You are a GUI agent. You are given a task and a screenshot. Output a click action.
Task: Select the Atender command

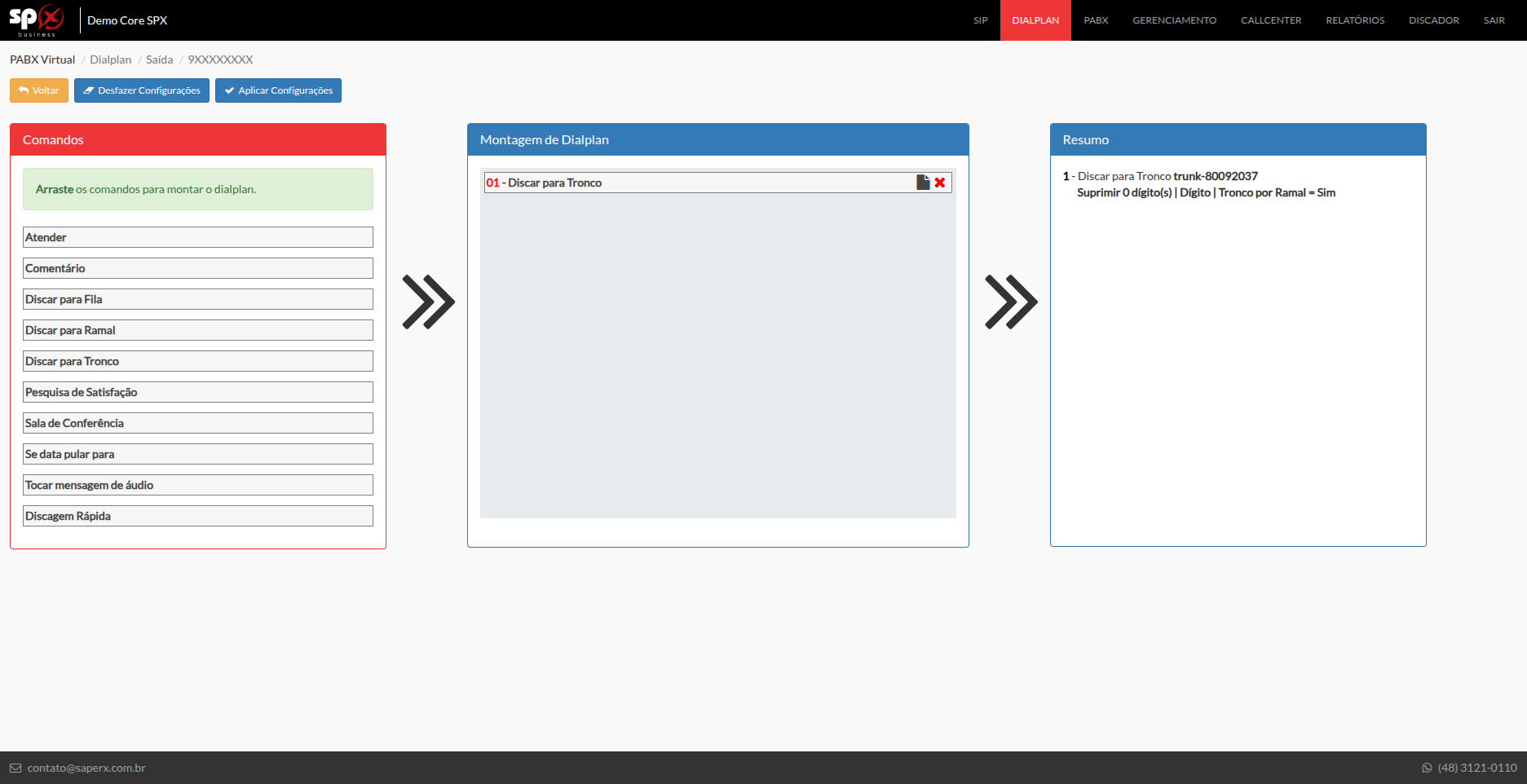(x=197, y=237)
